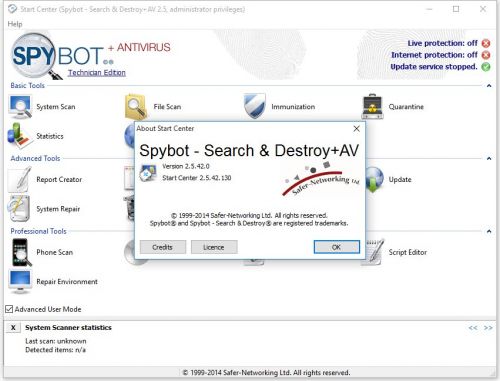Click the red Live protection status icon

click(x=486, y=43)
